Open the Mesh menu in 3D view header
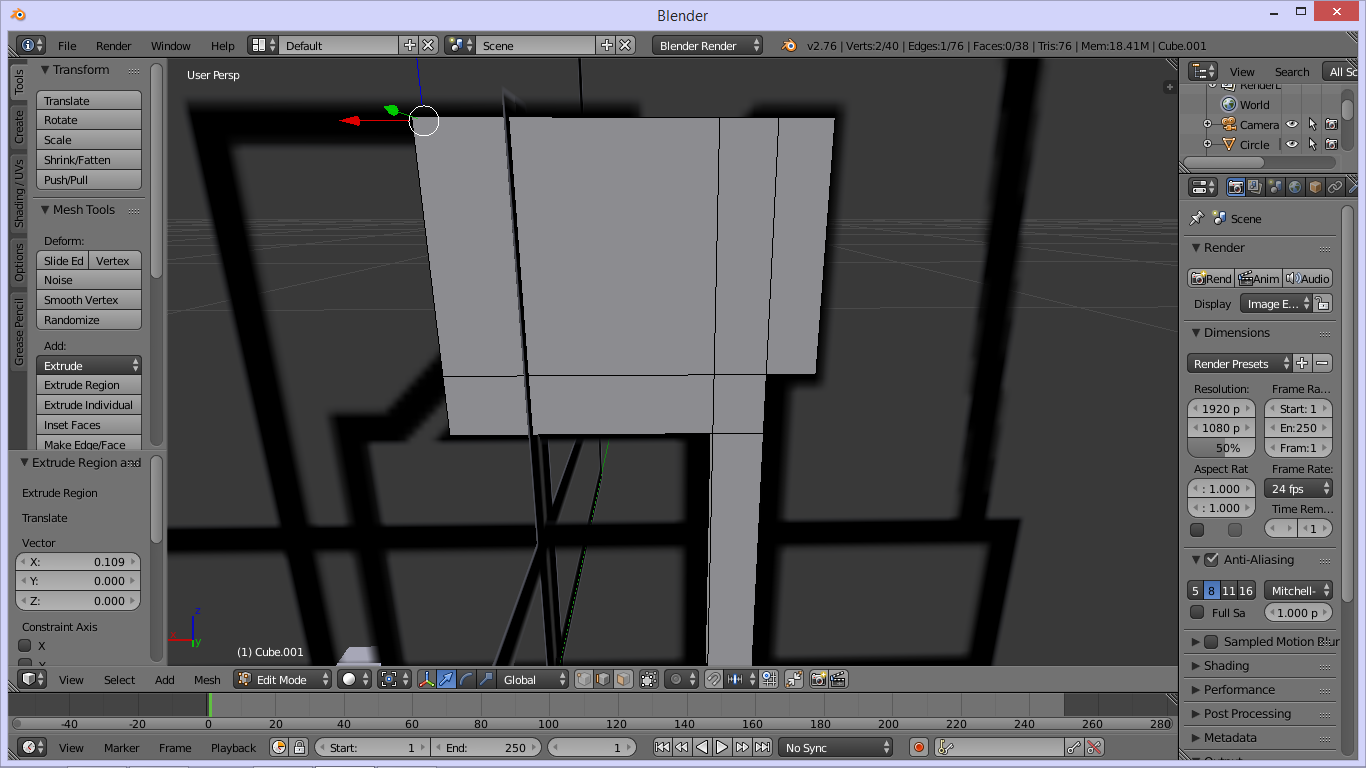Viewport: 1366px width, 768px height. point(207,679)
